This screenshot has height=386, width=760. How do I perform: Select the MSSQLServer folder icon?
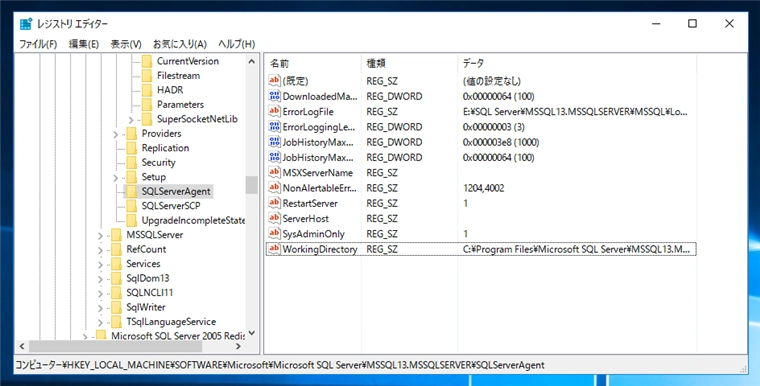pos(116,235)
